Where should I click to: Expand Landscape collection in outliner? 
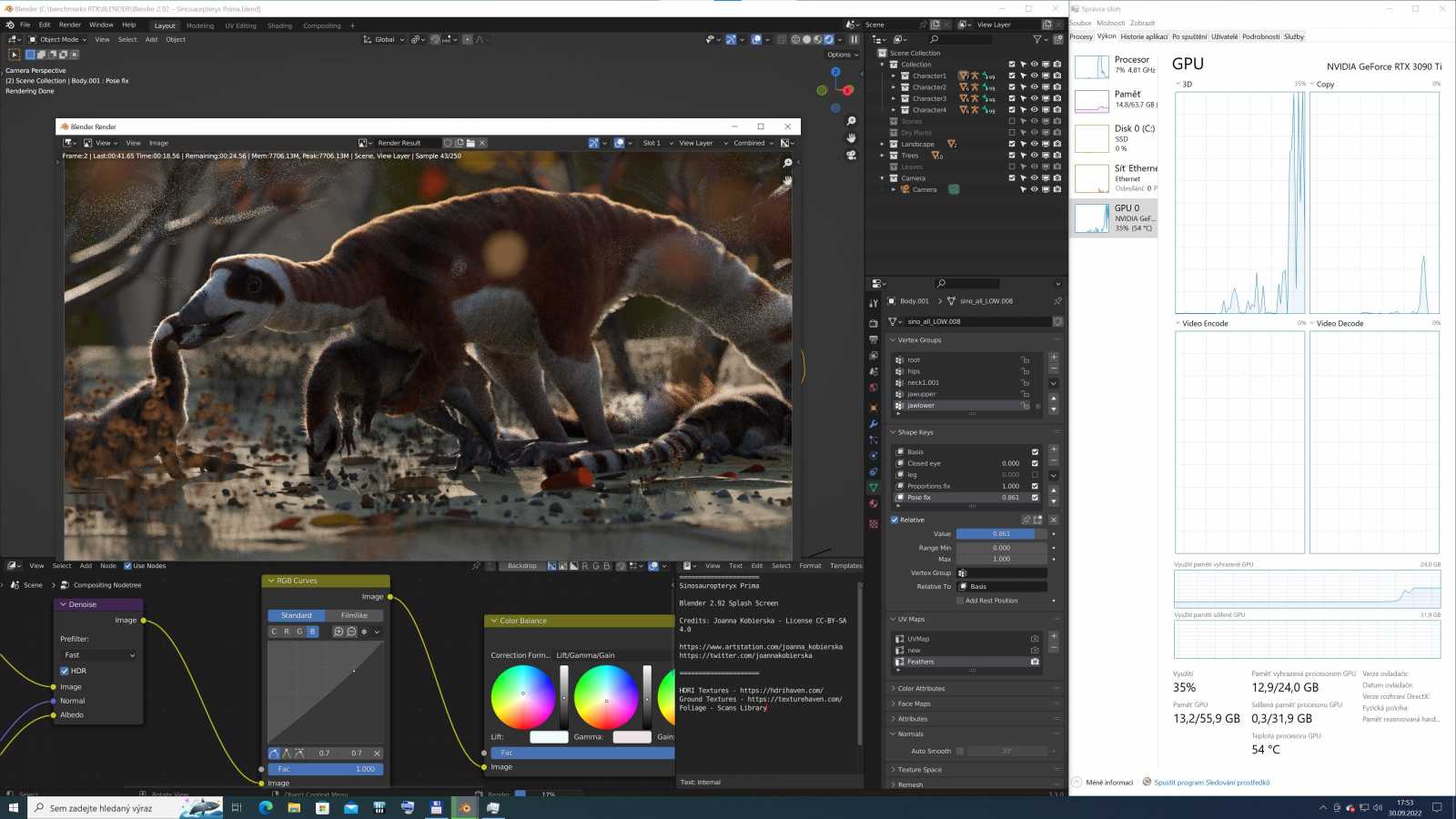pyautogui.click(x=882, y=144)
